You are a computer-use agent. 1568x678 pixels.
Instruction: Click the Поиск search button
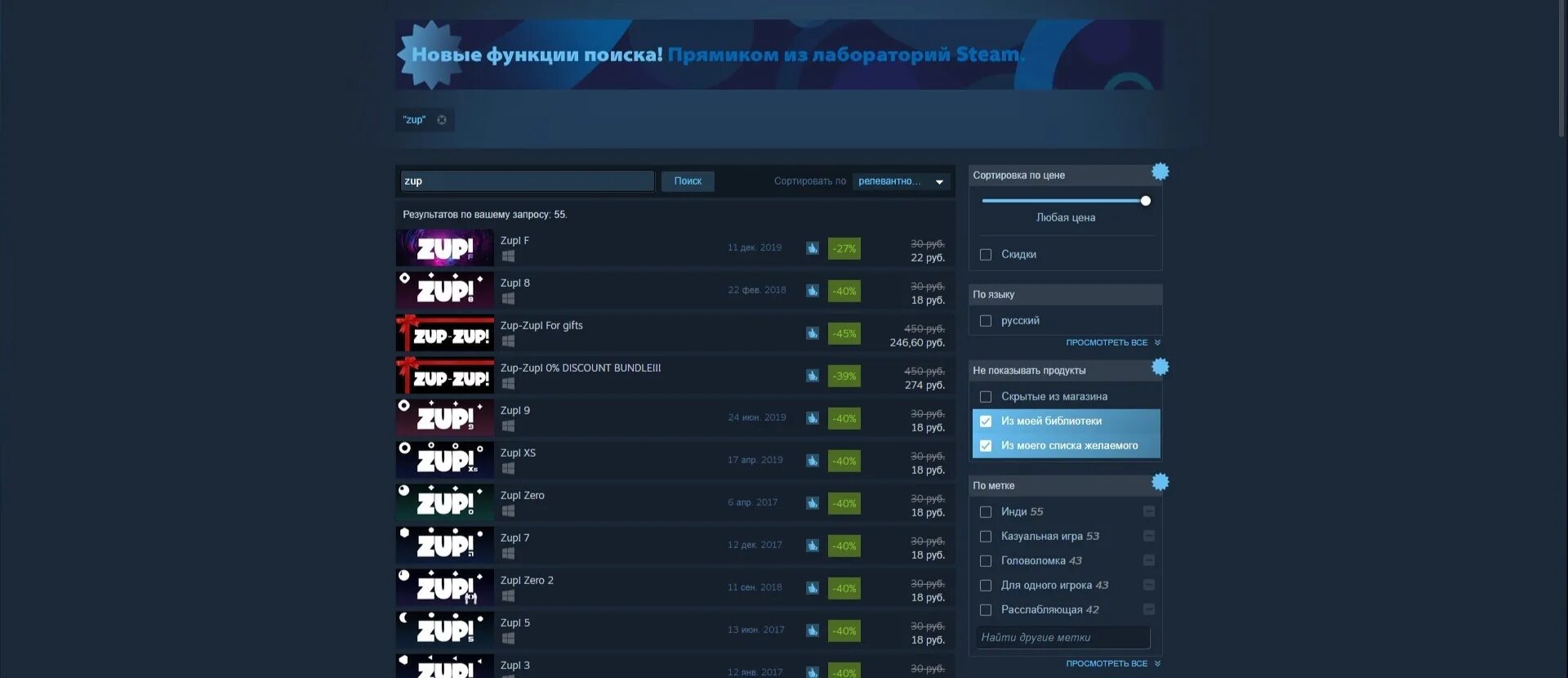(688, 181)
